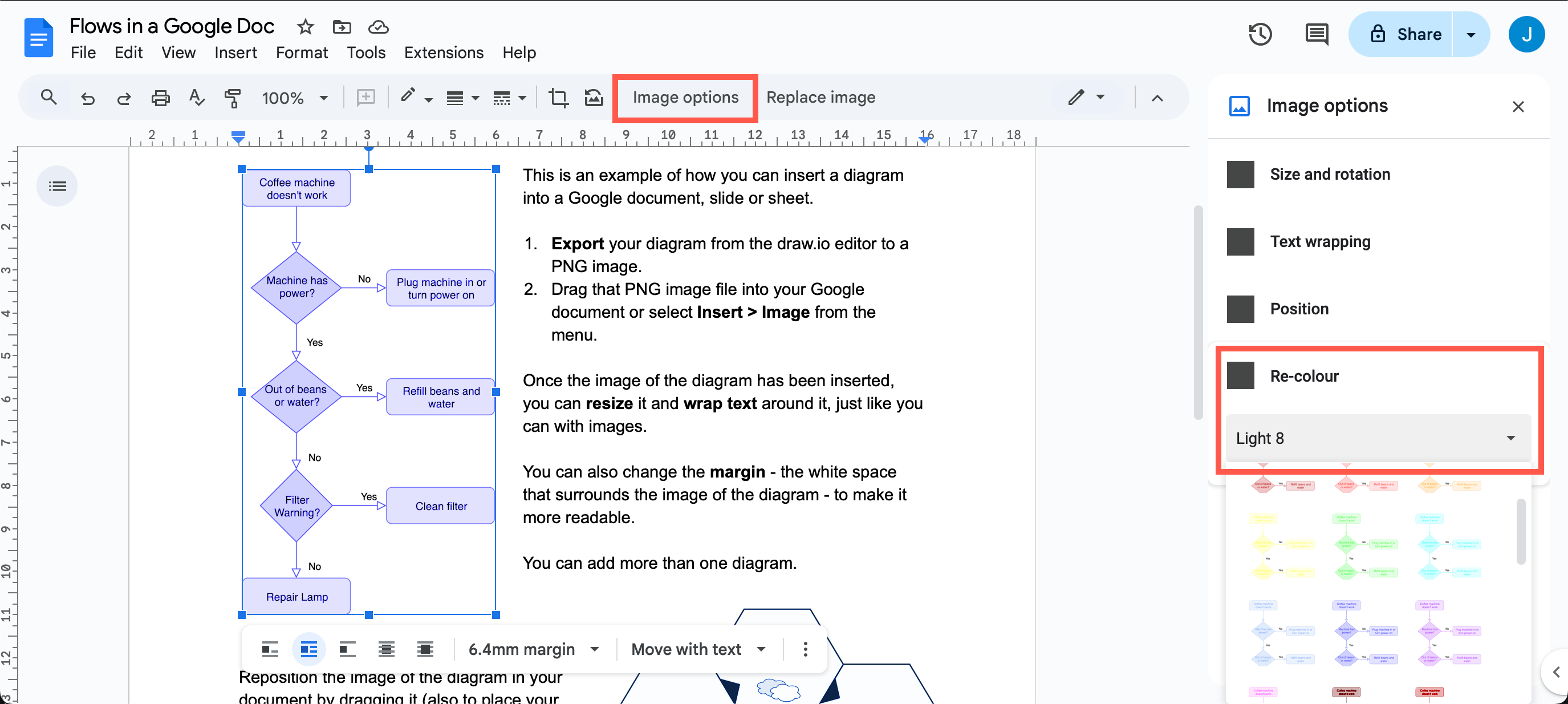Undo the last action

tap(88, 98)
